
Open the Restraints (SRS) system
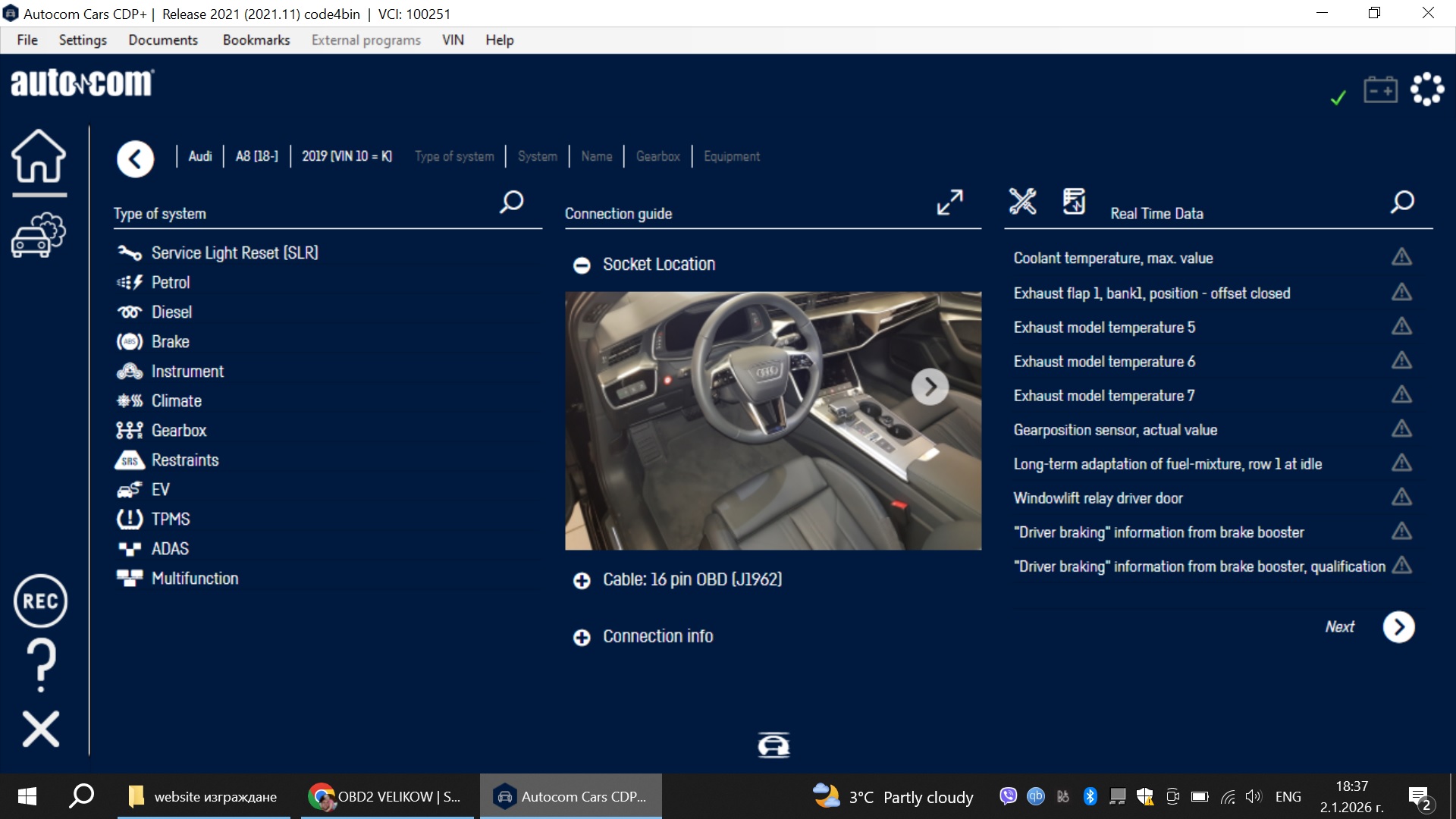tap(185, 460)
